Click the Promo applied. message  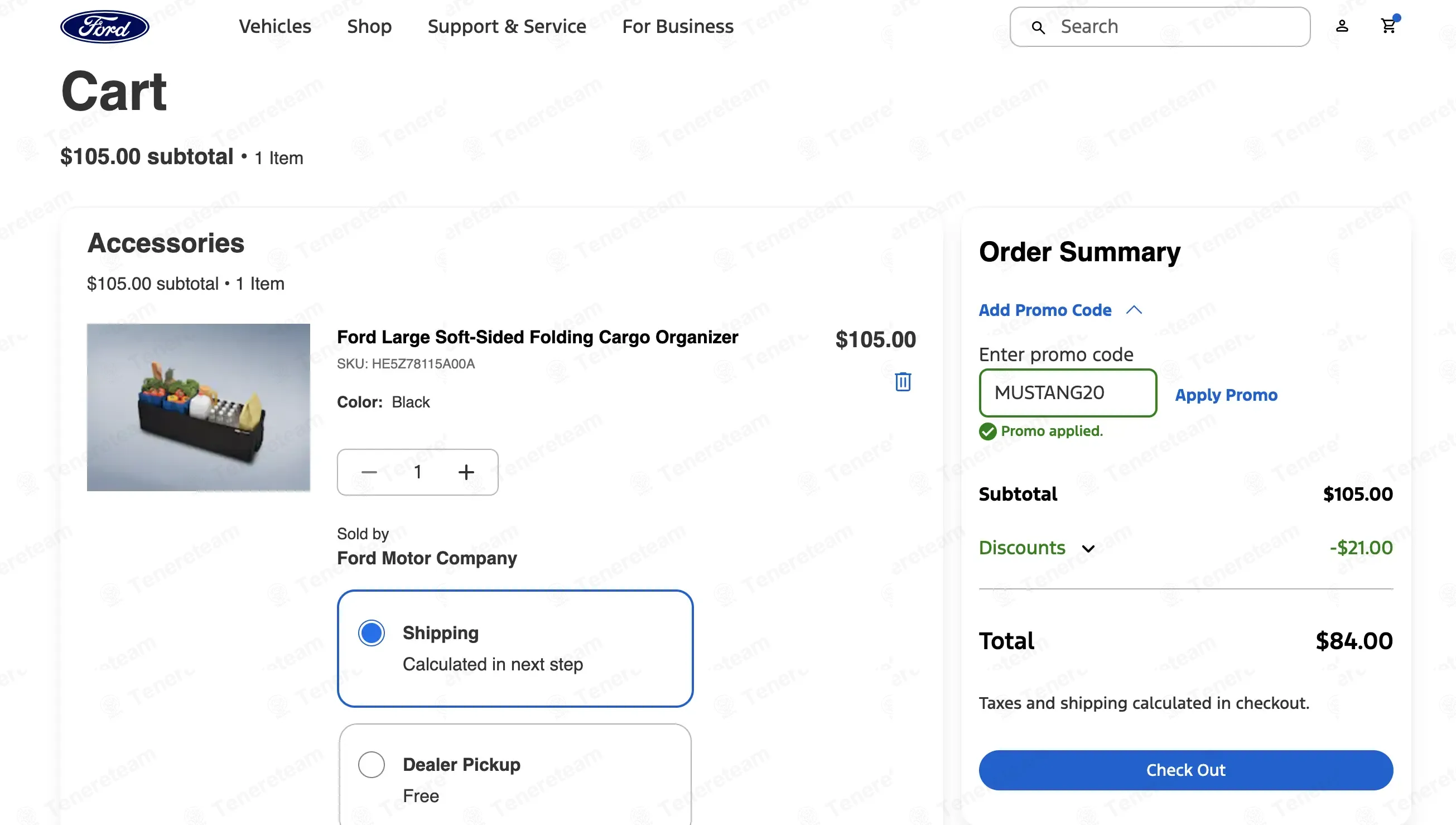(x=1052, y=431)
